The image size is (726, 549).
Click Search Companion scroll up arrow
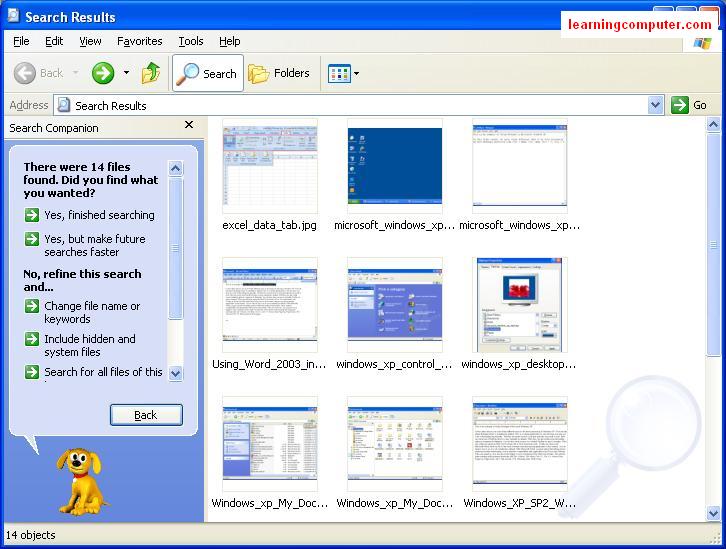[175, 168]
